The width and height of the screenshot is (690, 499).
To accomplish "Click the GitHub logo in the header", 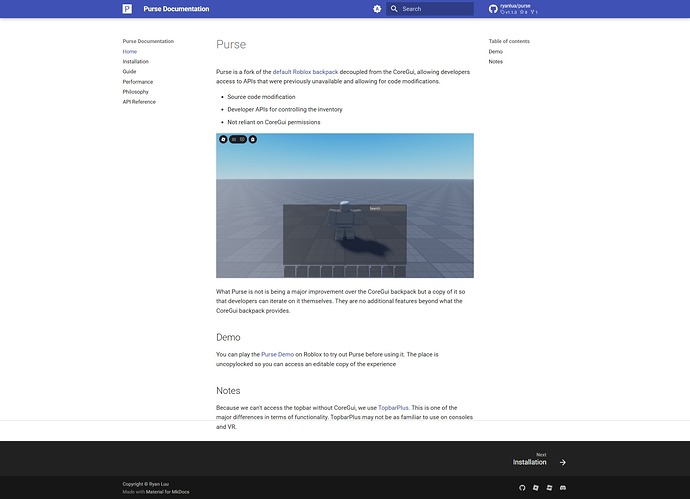I will (493, 9).
